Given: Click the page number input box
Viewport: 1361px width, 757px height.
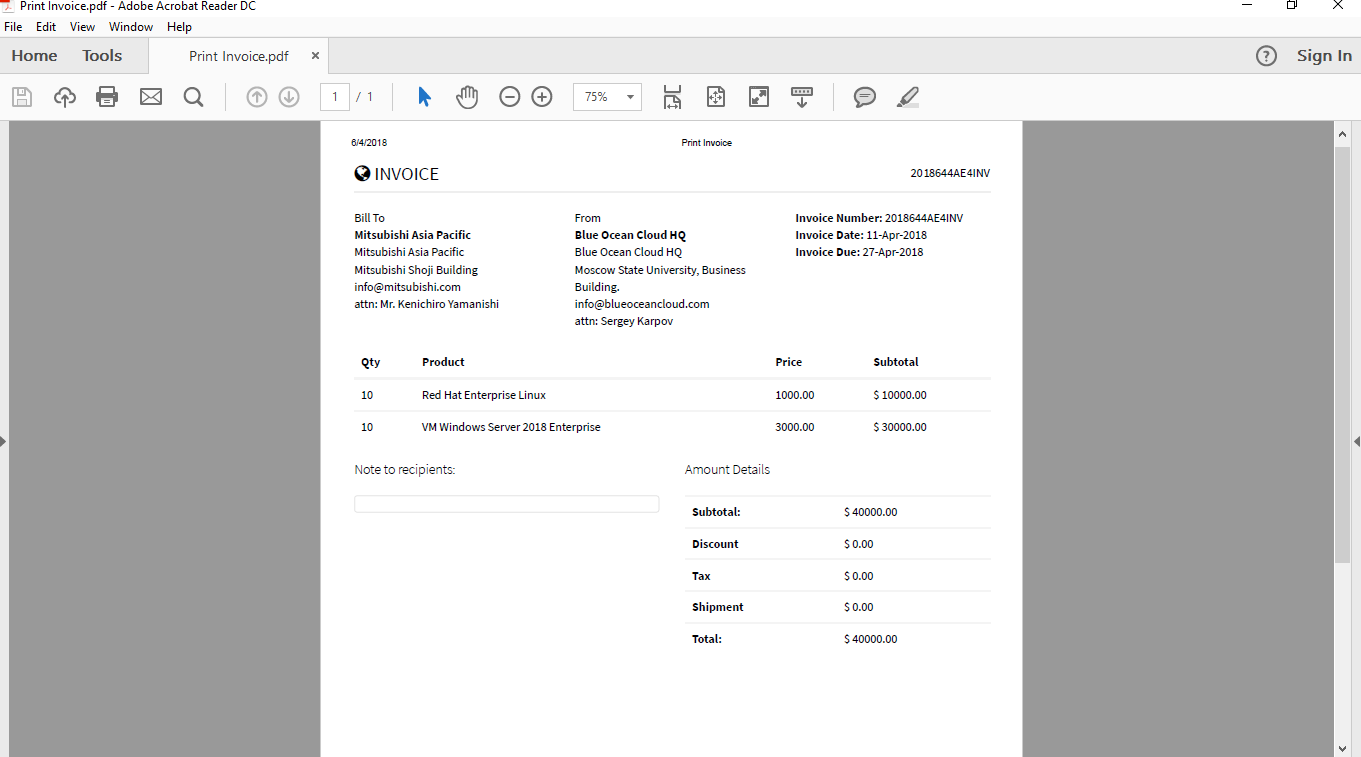Looking at the screenshot, I should [x=334, y=97].
